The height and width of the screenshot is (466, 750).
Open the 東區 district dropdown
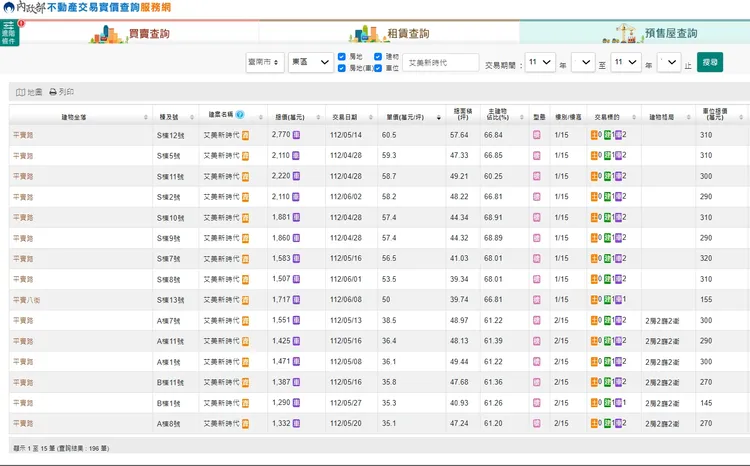[310, 62]
